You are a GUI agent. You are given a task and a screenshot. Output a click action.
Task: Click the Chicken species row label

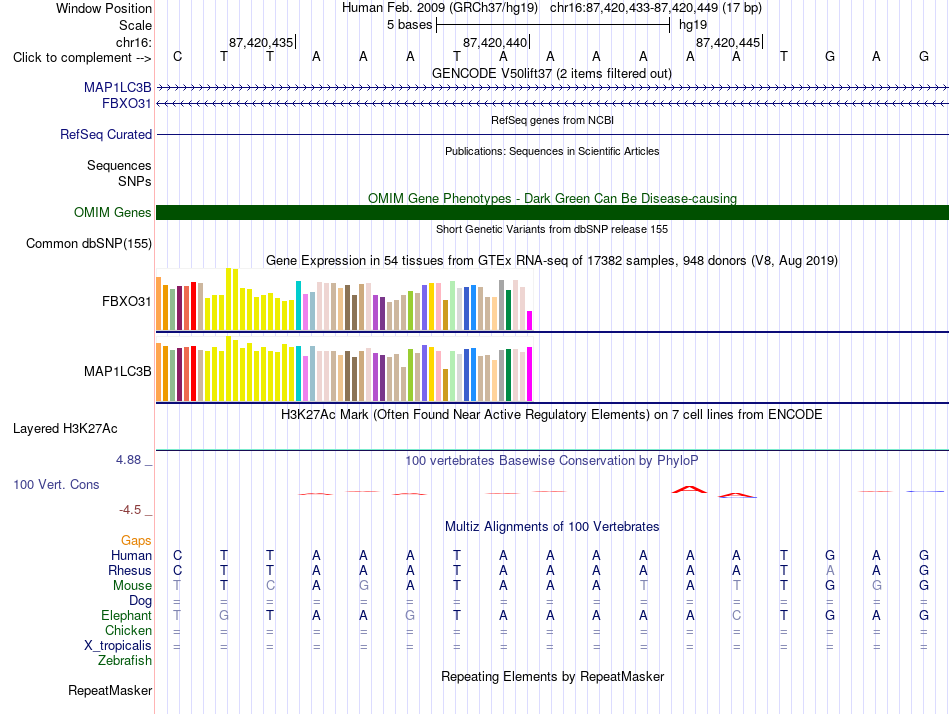coord(128,631)
